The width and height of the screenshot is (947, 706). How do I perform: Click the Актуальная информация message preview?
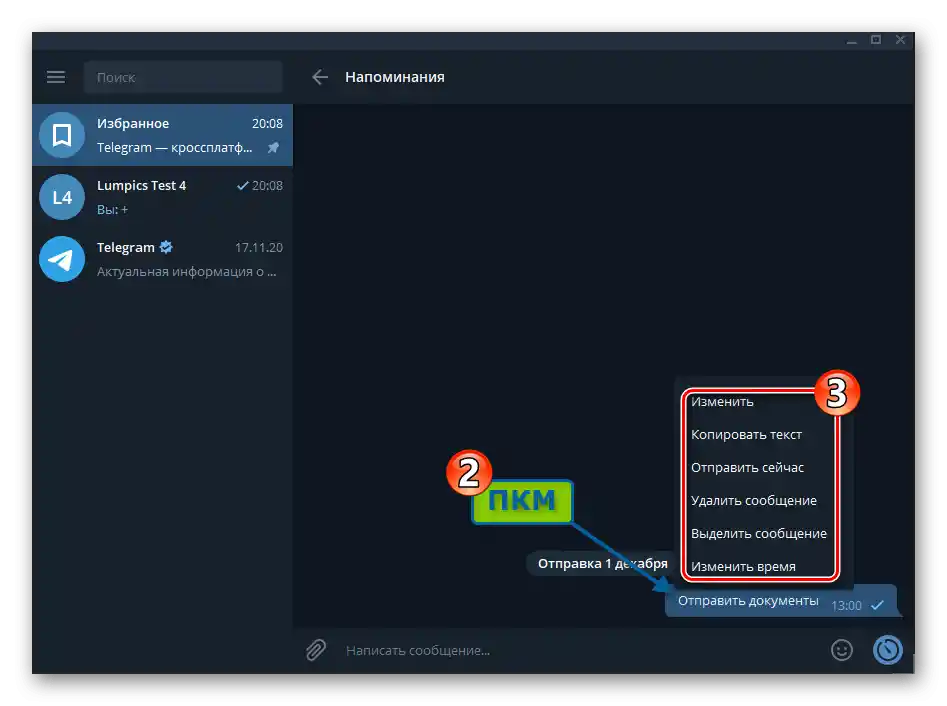click(x=187, y=272)
